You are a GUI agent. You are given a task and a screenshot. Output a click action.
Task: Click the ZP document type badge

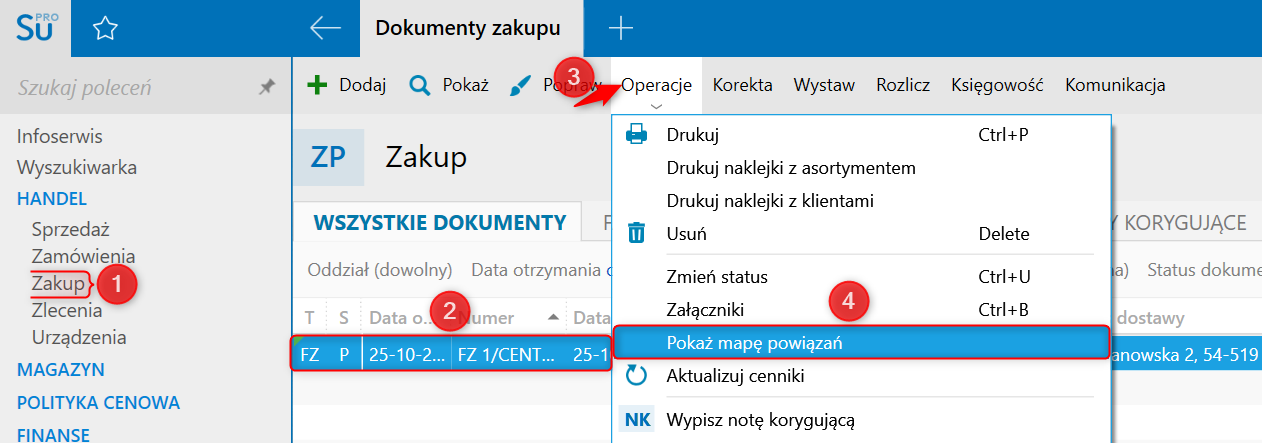coord(328,157)
